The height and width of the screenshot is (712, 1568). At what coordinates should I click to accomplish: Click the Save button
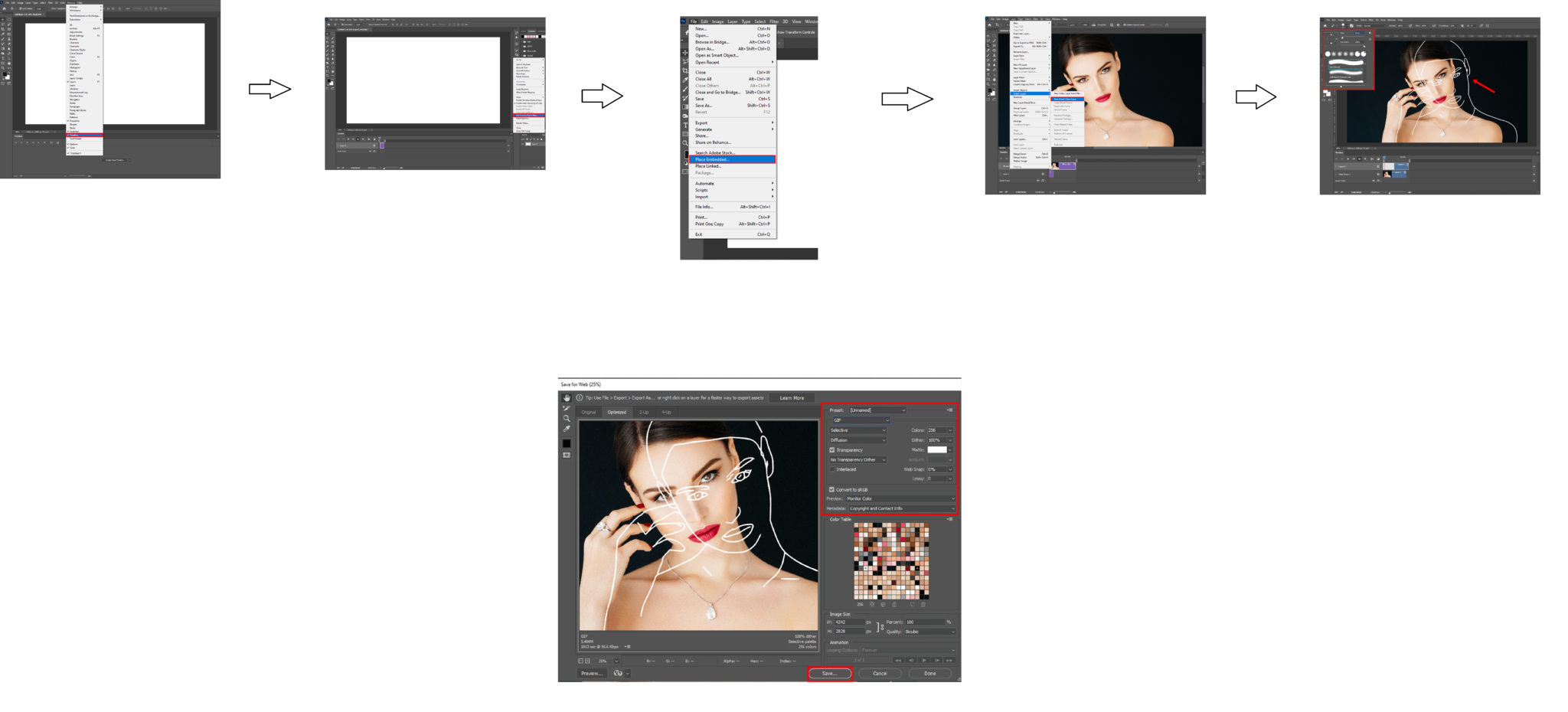click(x=829, y=674)
